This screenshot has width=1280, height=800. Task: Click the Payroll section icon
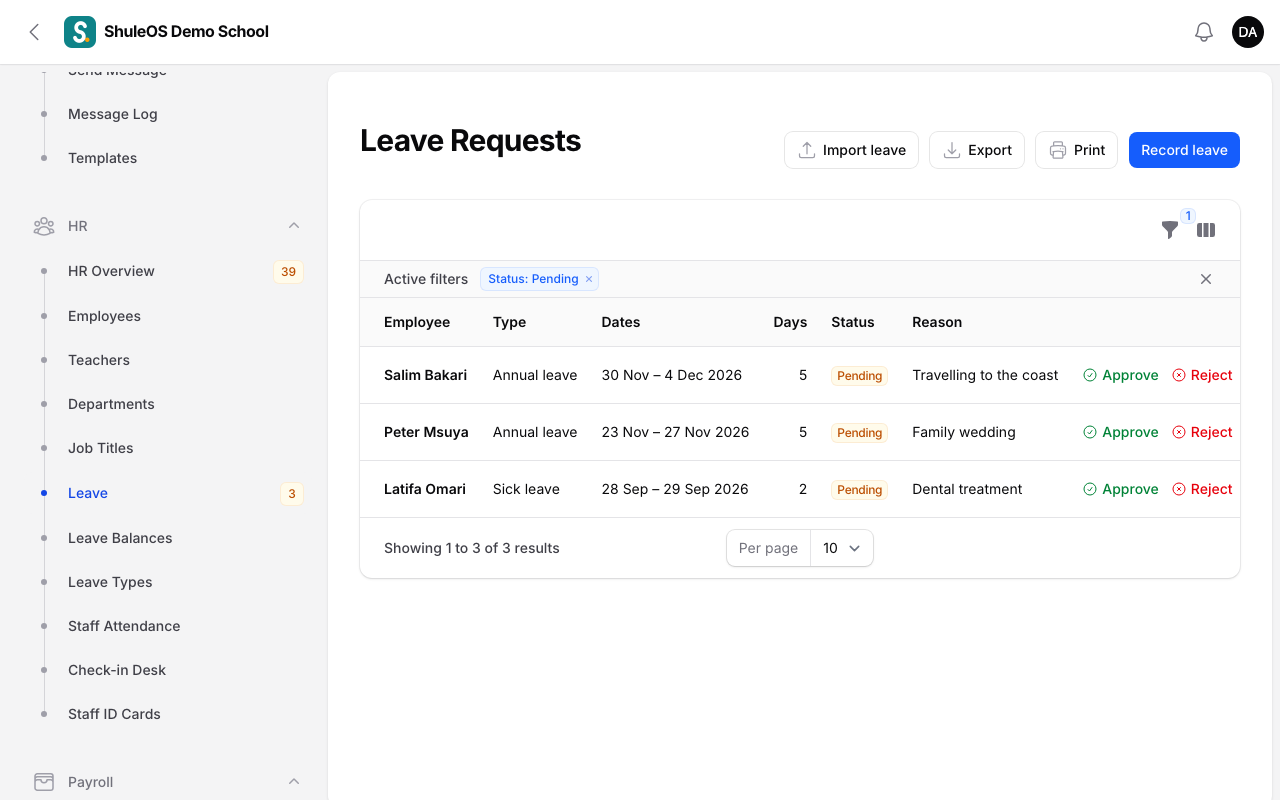coord(44,782)
